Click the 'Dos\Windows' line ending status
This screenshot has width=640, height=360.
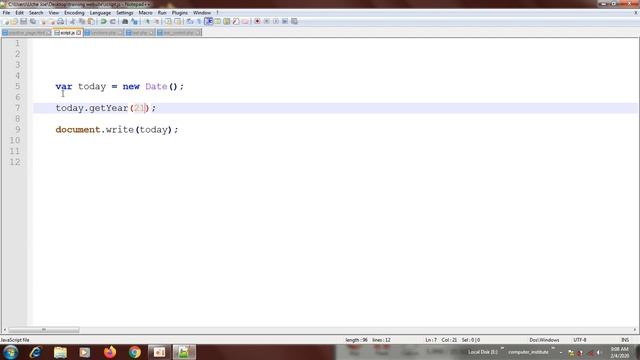point(544,340)
